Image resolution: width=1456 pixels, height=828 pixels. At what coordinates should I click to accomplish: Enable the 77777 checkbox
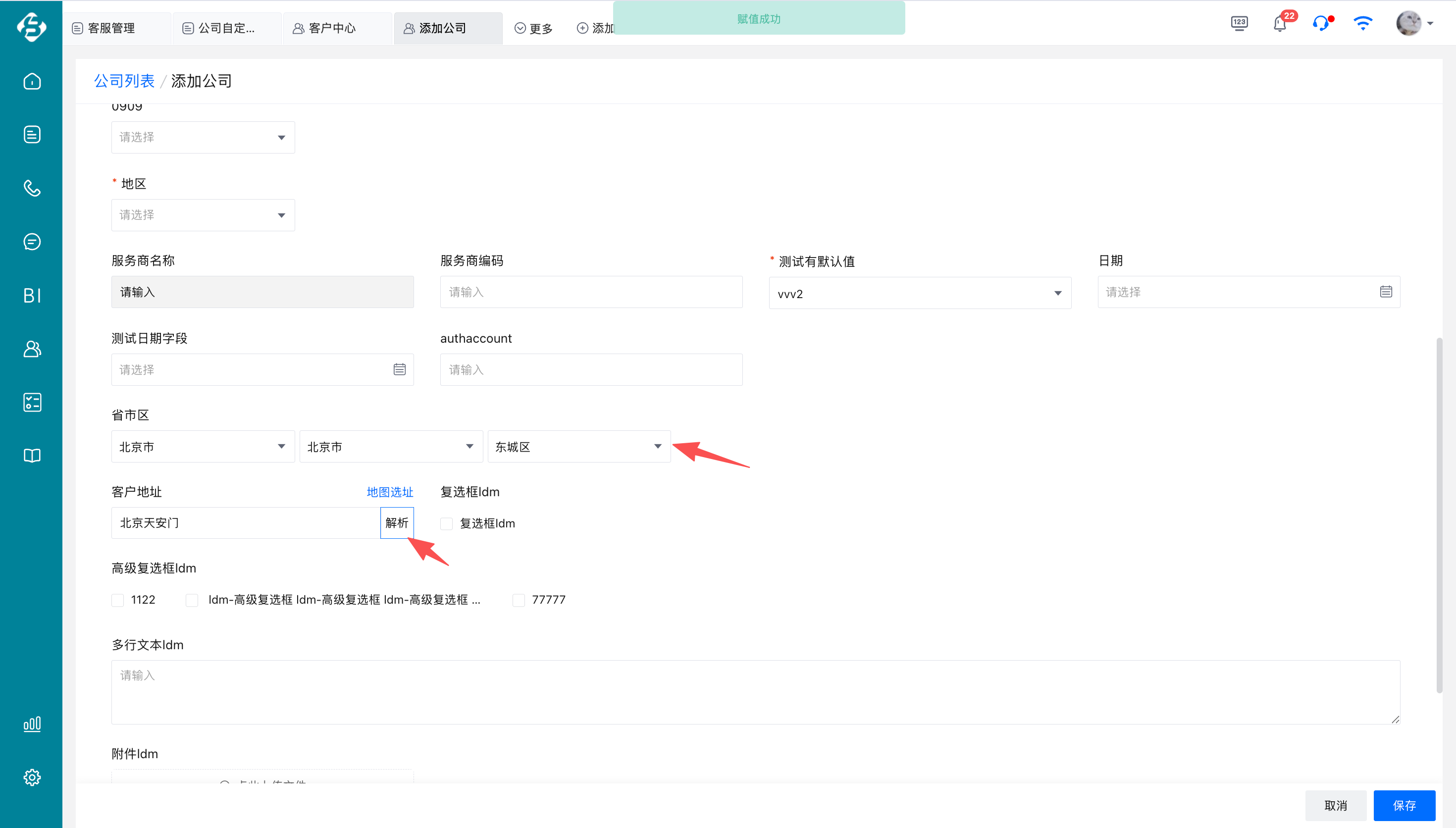[519, 600]
